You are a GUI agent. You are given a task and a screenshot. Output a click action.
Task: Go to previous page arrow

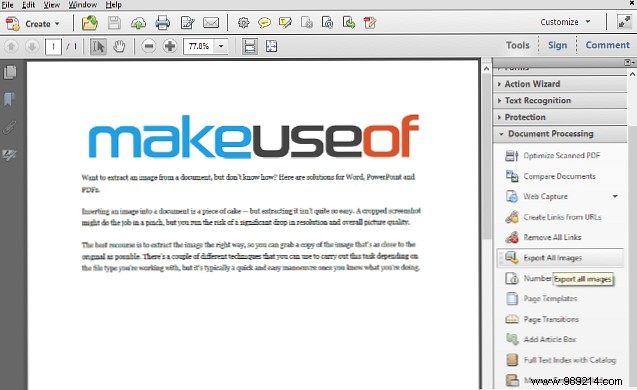click(x=11, y=46)
